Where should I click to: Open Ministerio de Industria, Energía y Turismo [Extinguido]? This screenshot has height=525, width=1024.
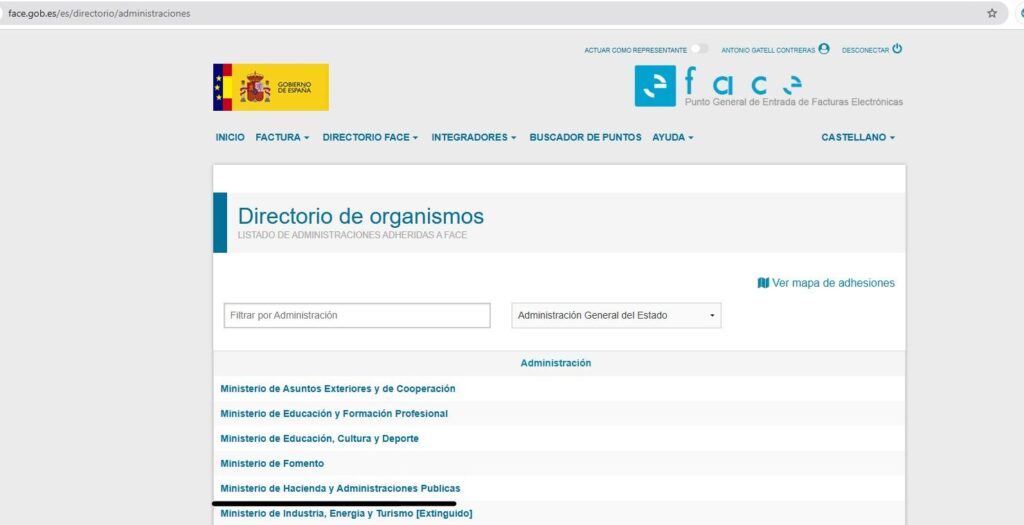[346, 513]
